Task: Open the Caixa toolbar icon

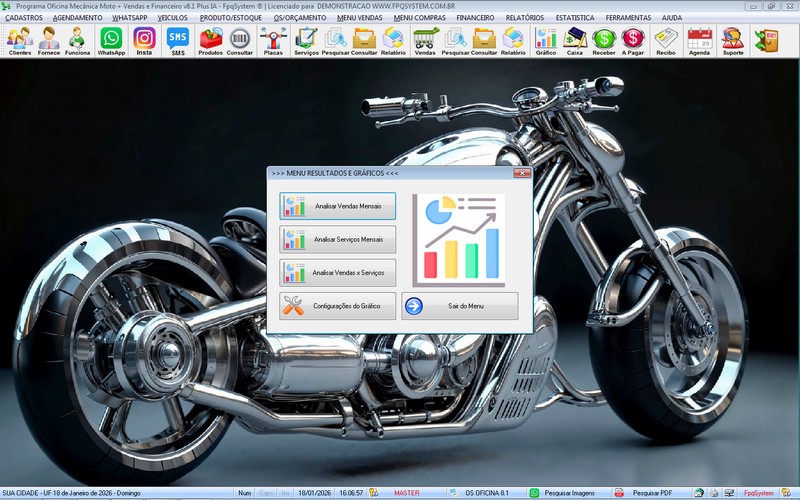Action: pos(575,40)
